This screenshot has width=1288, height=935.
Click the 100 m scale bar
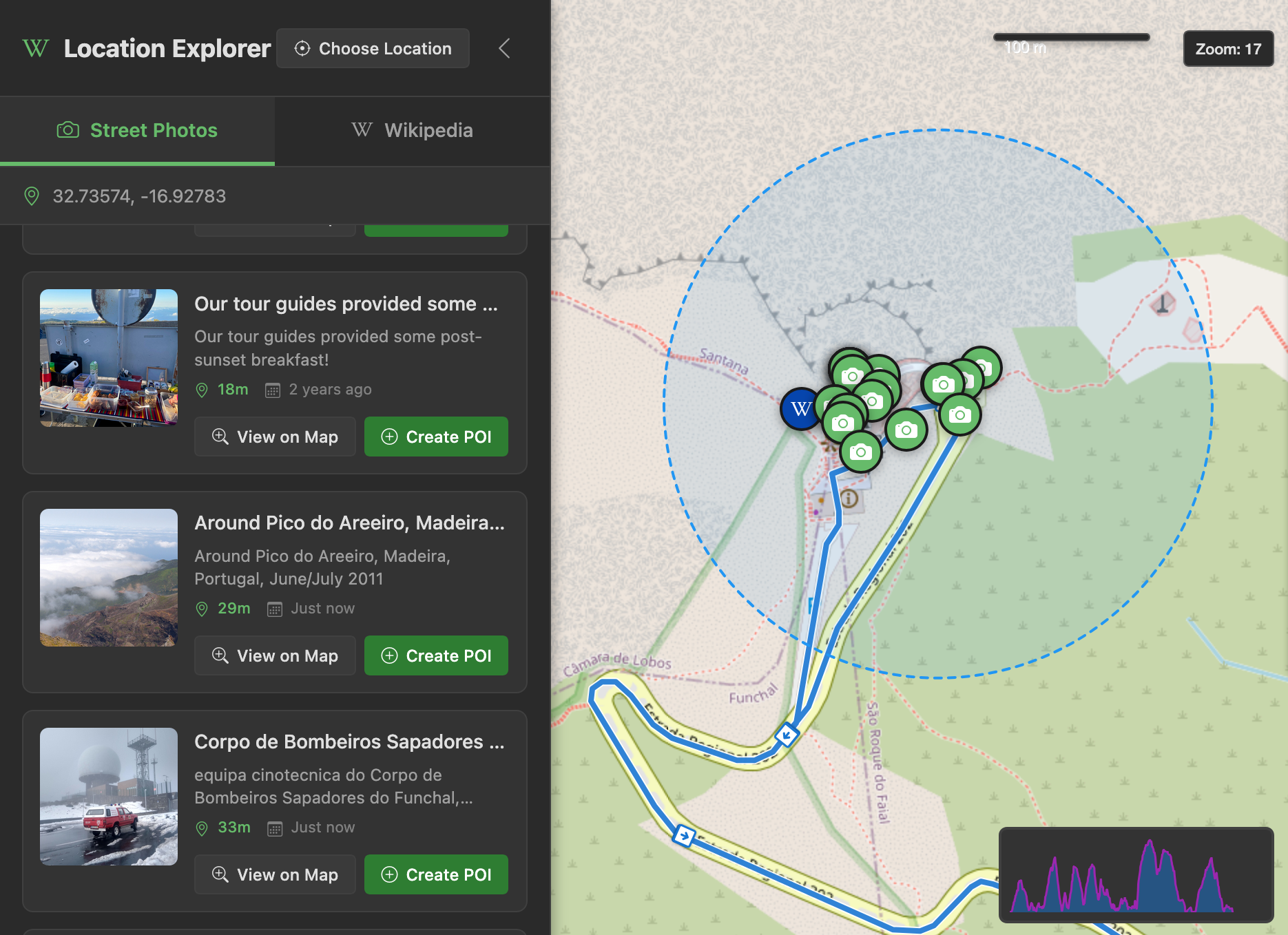(x=1071, y=38)
